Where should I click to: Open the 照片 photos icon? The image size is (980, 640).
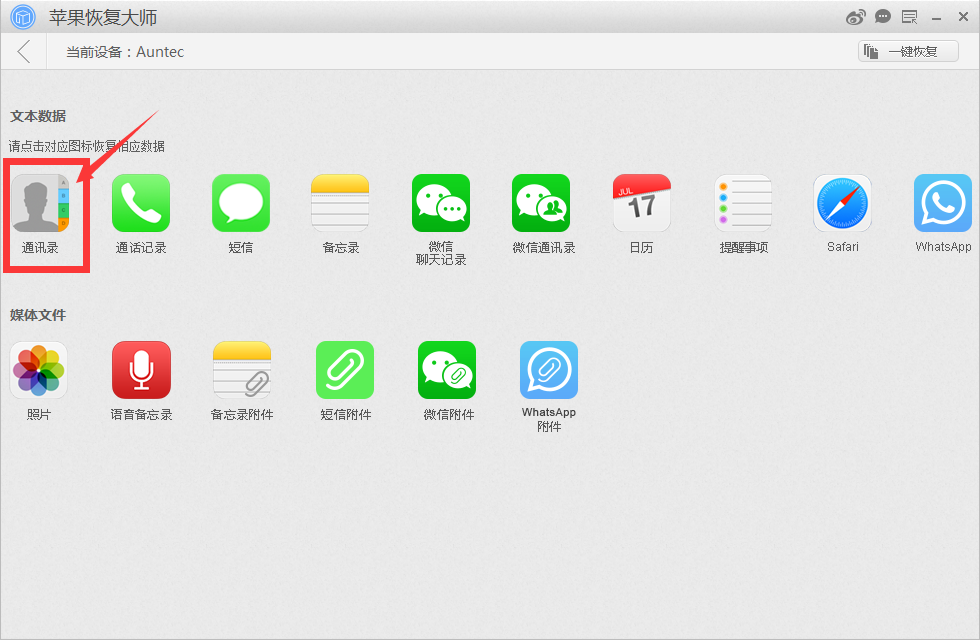click(39, 370)
